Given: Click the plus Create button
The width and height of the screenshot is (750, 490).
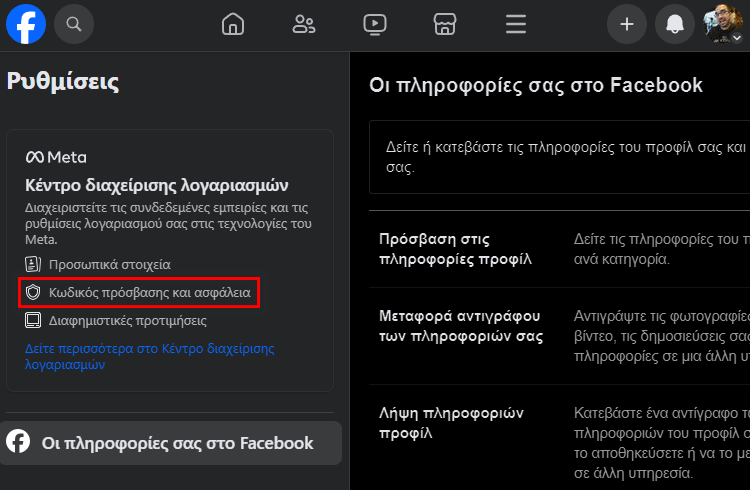Looking at the screenshot, I should coord(627,24).
